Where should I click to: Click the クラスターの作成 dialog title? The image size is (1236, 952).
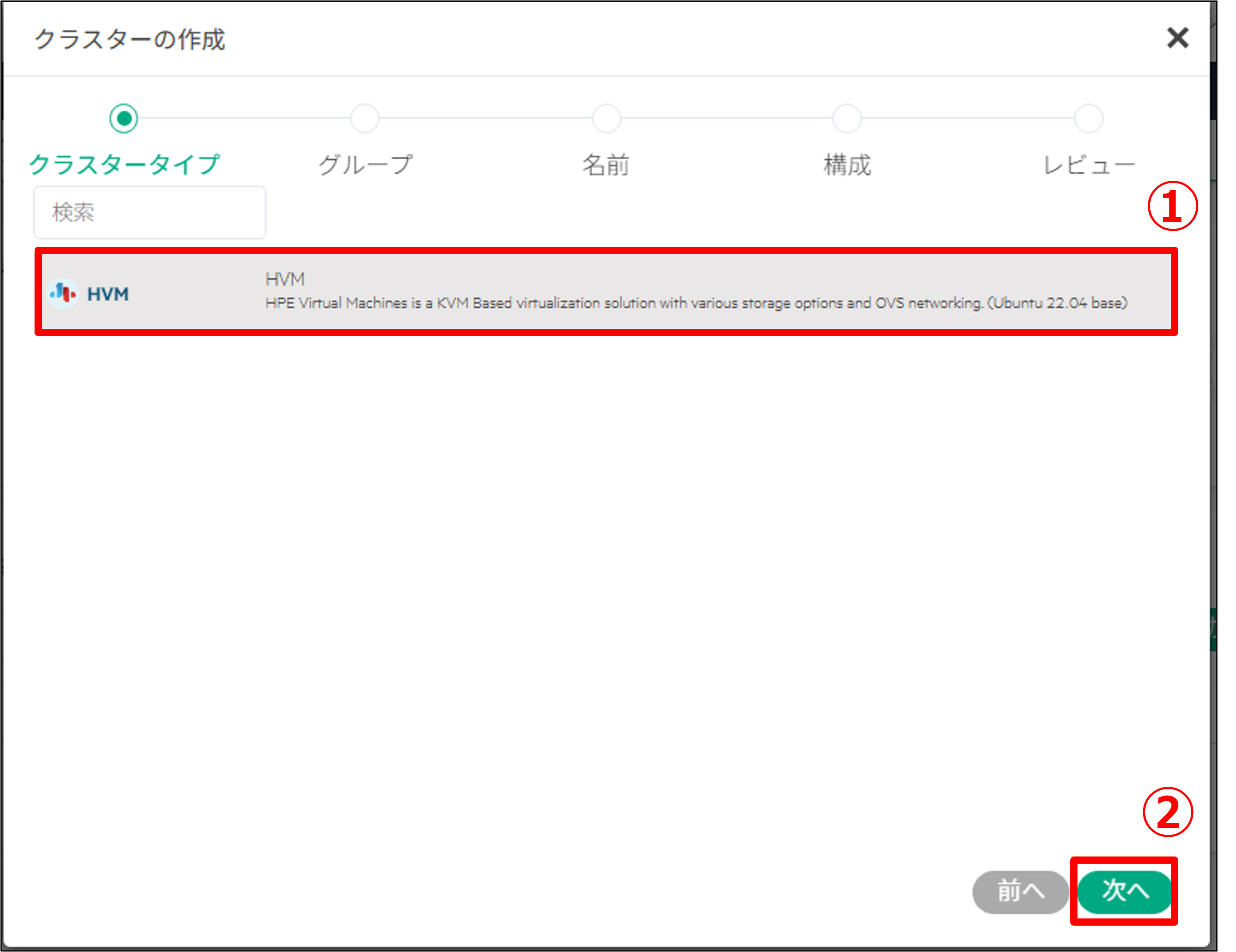click(130, 40)
